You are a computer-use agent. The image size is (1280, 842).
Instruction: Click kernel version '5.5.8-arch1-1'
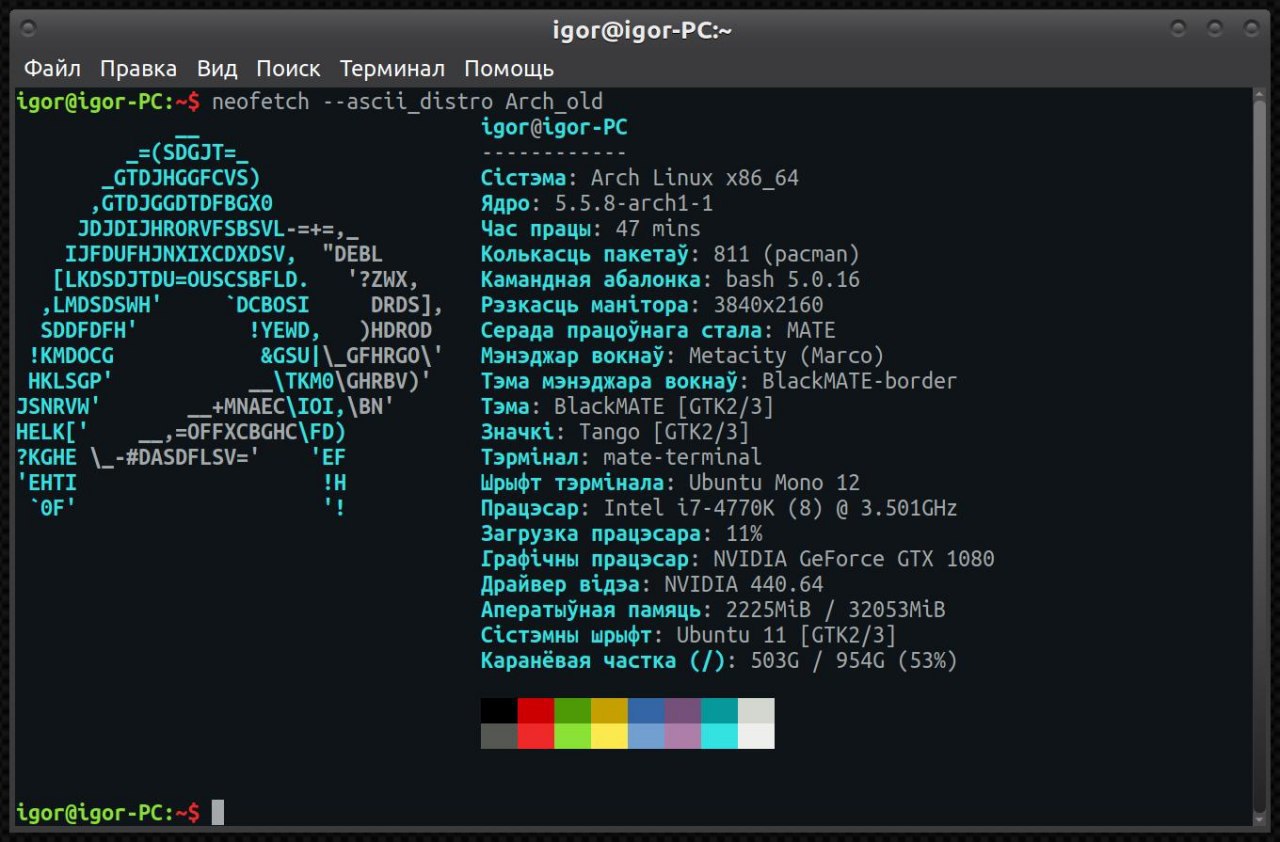pos(634,203)
